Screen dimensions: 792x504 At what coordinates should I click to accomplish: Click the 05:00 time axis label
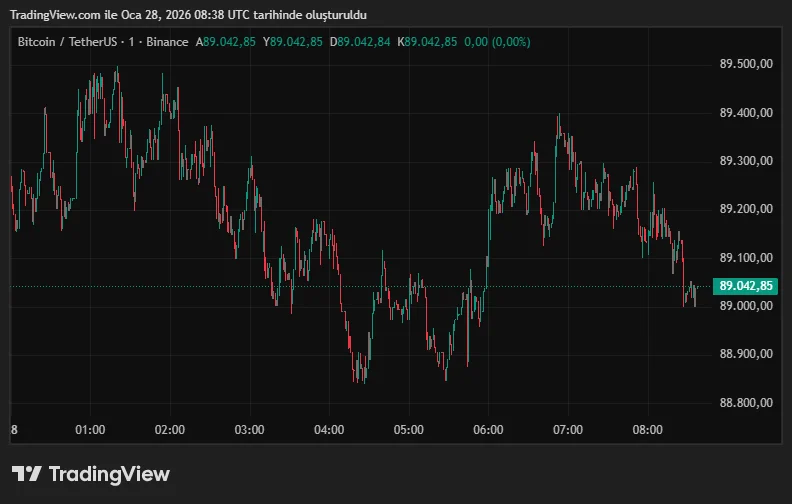coord(408,430)
